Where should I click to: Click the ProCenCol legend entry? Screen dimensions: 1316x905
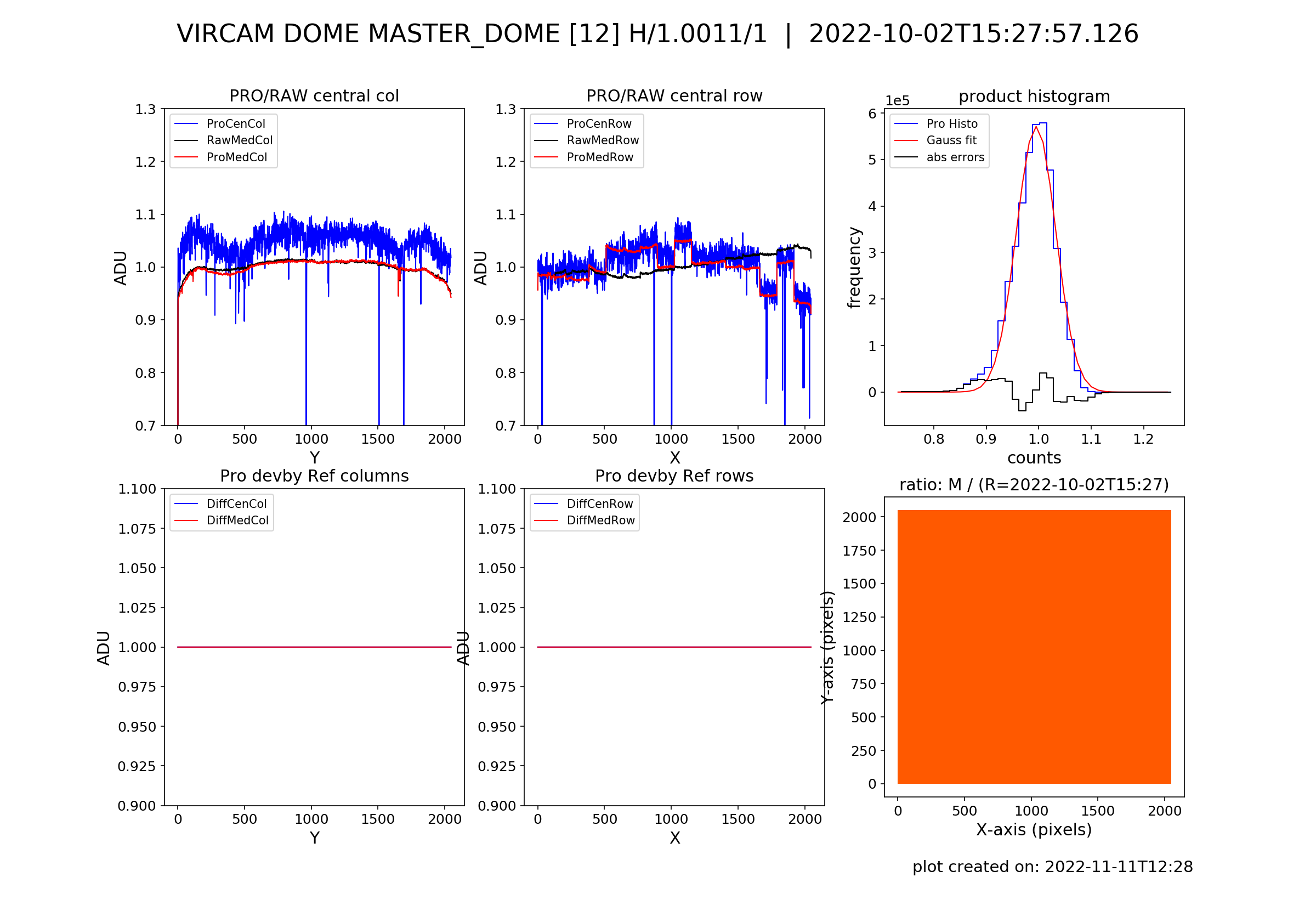coord(235,123)
